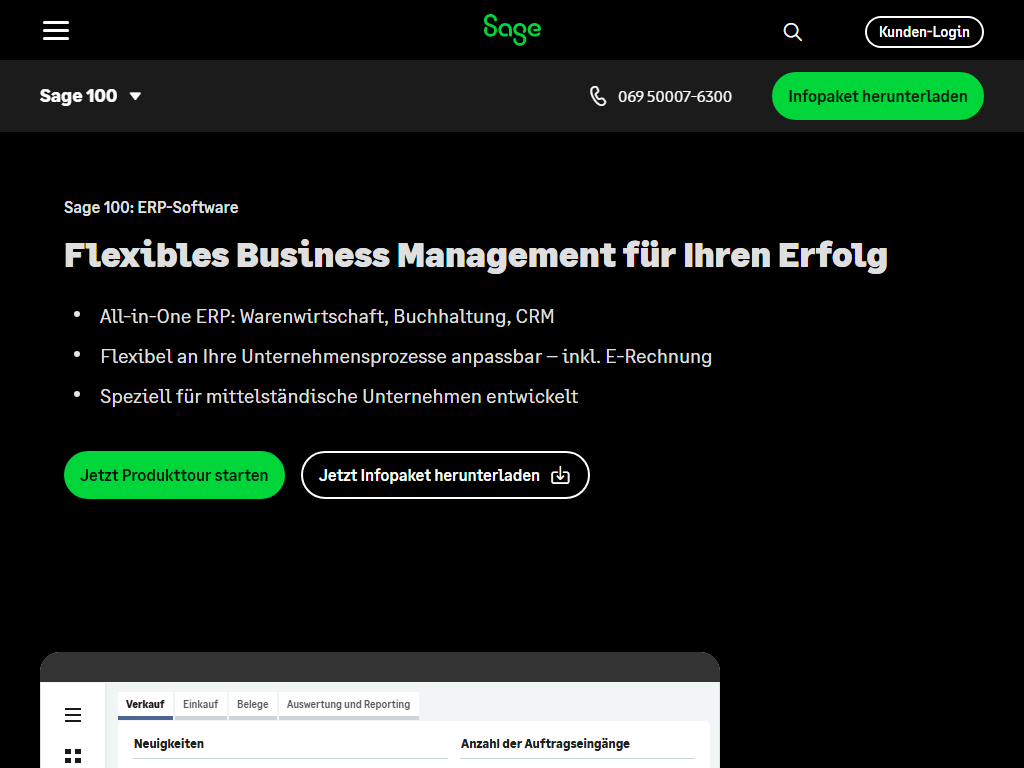Click the preview sidebar hamburger icon
Viewport: 1024px width, 768px height.
pyautogui.click(x=73, y=715)
